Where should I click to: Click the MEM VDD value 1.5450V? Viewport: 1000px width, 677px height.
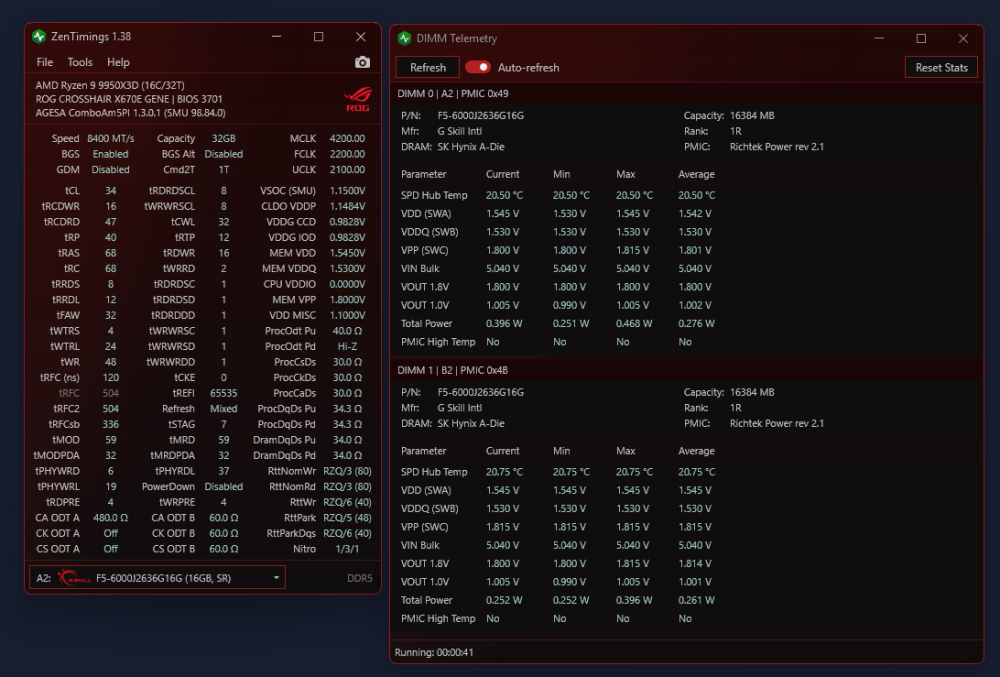347,253
